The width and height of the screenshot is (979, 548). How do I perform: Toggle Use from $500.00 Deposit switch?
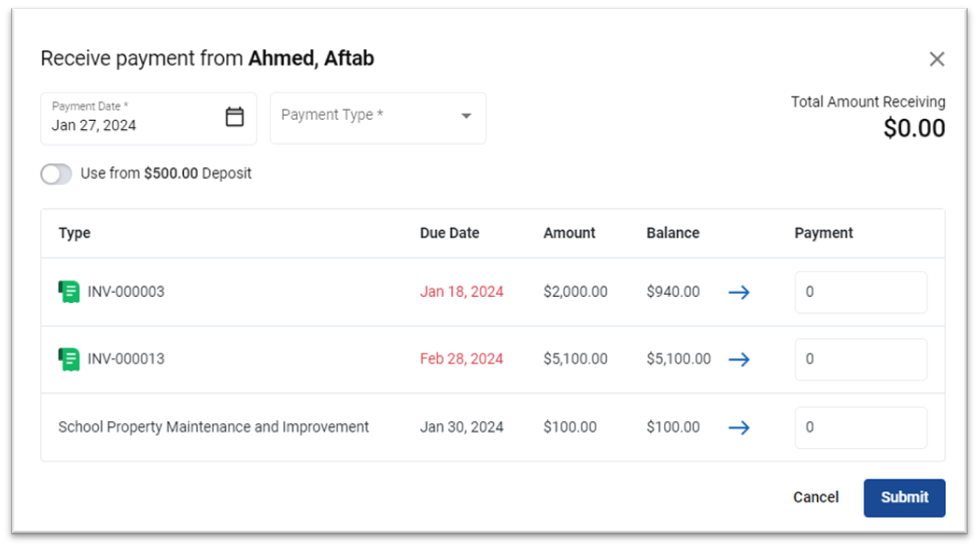coord(56,174)
